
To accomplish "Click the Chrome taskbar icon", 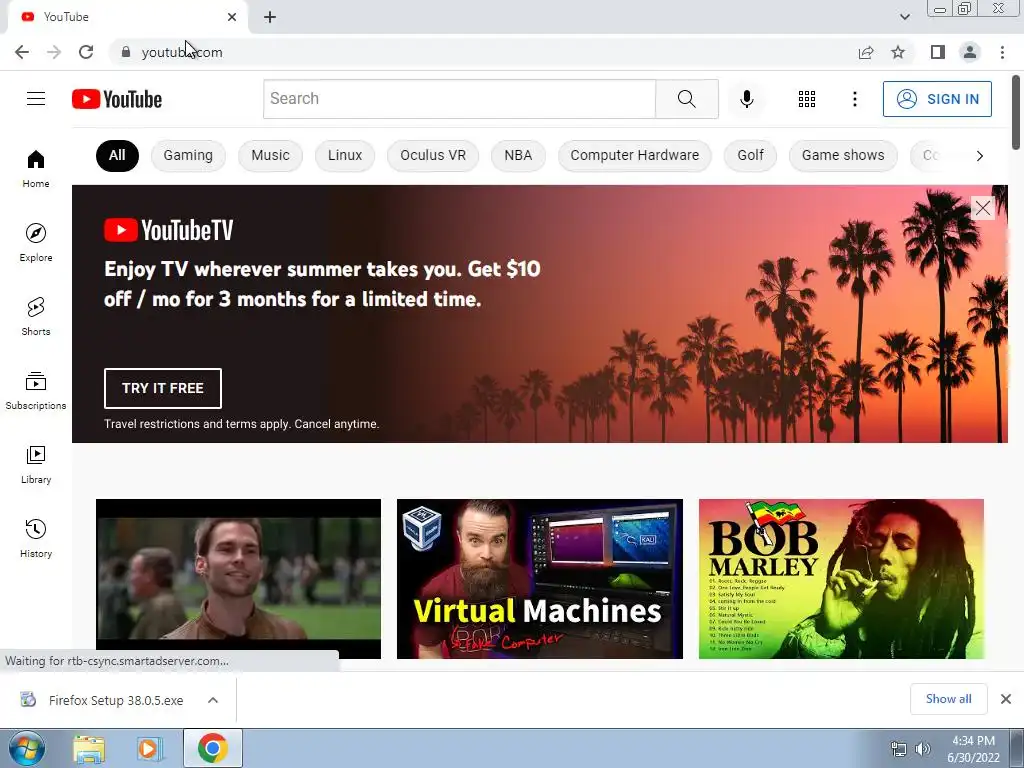I will [212, 748].
